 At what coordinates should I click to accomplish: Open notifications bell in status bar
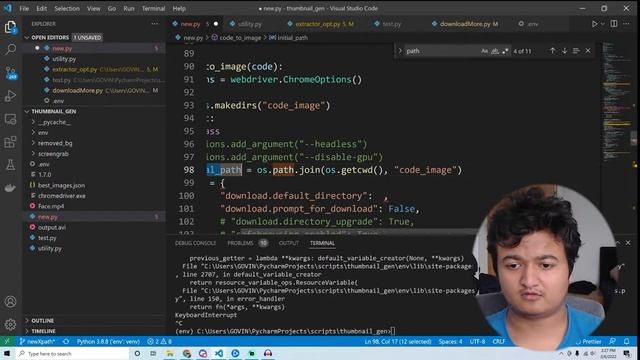627,342
